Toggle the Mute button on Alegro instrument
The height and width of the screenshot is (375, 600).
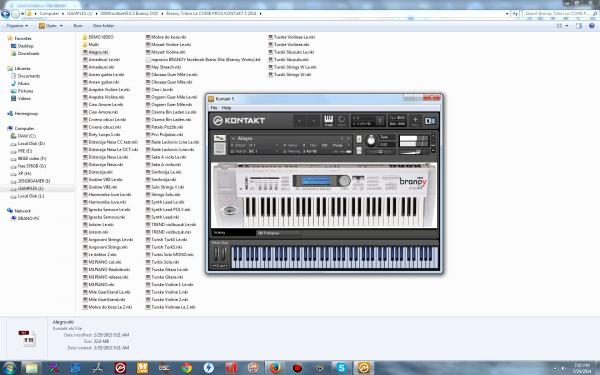359,150
